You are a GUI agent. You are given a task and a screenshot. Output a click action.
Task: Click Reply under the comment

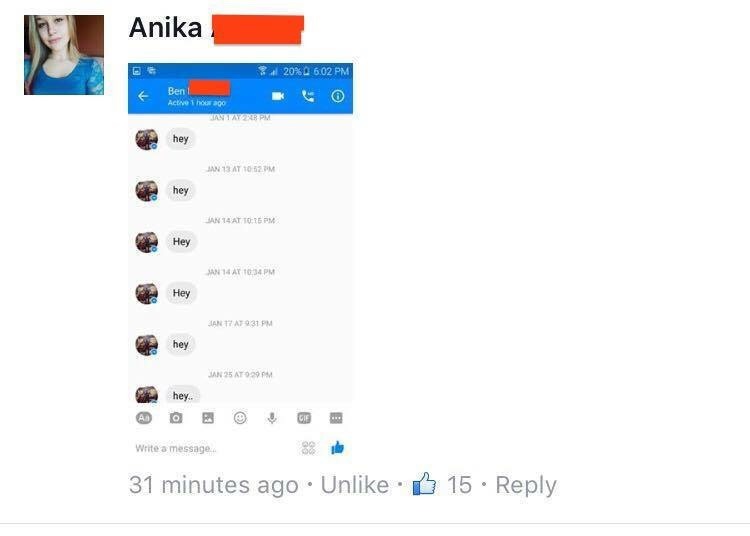pyautogui.click(x=526, y=485)
